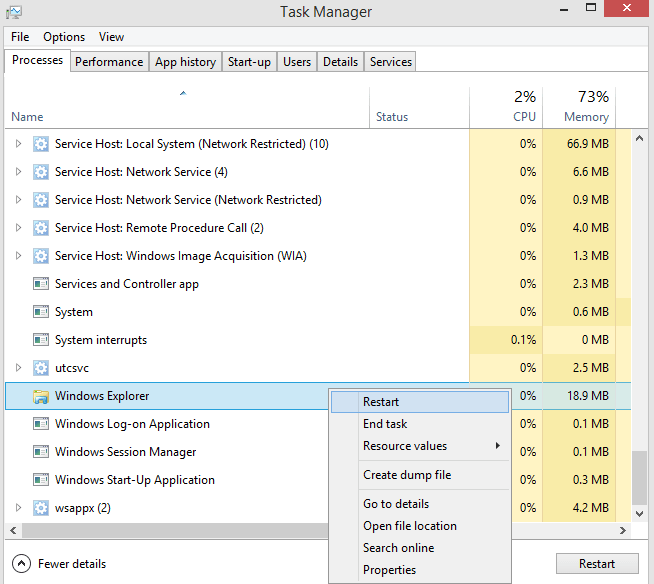Click the gear icon of Remote Procedure Call row
This screenshot has height=584, width=654.
coord(41,228)
